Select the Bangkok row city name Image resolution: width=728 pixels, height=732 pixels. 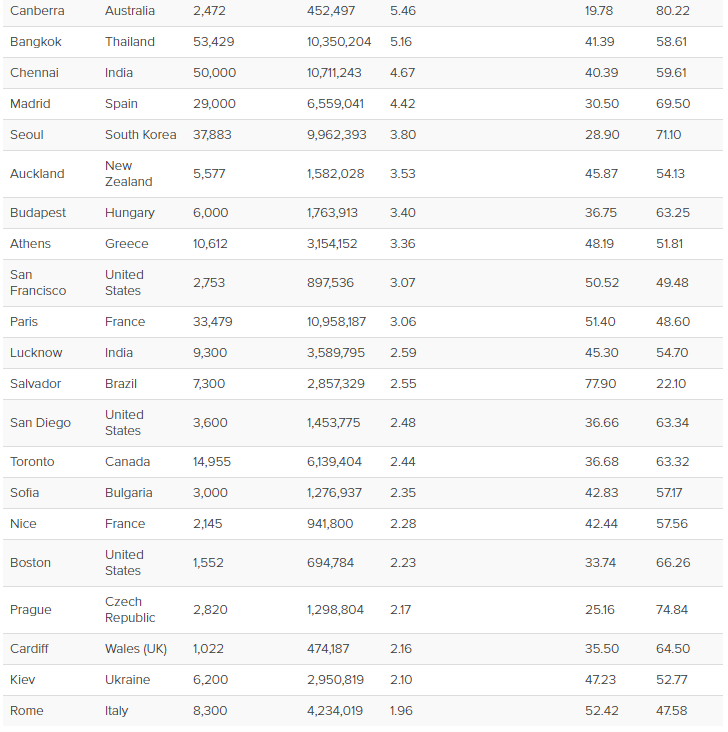[35, 42]
